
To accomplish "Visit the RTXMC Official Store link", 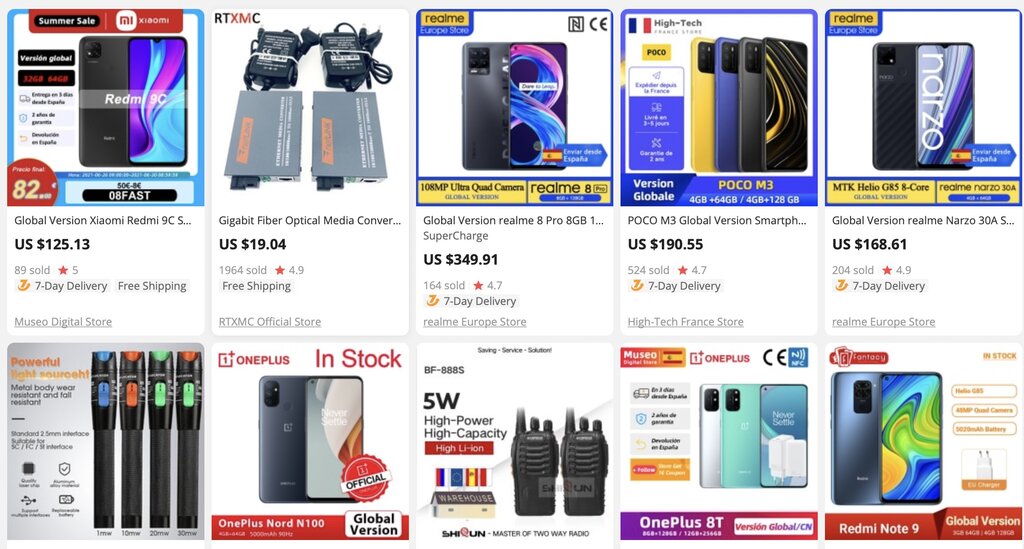I will 270,322.
